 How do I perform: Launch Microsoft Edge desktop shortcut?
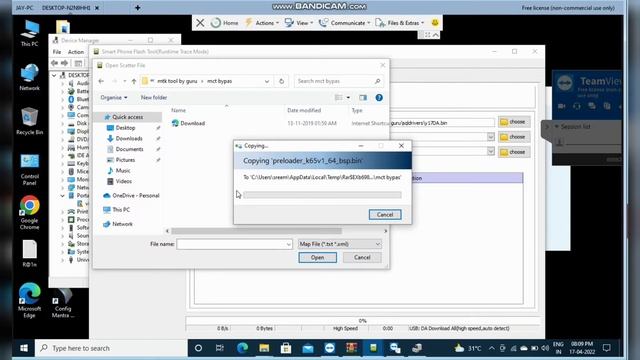click(29, 300)
